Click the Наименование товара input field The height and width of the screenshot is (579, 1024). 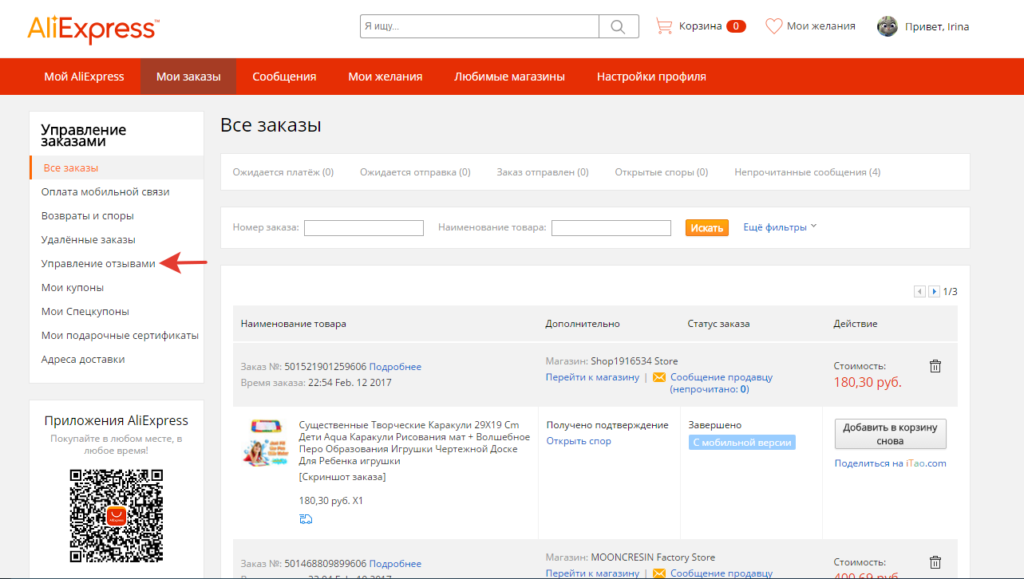pyautogui.click(x=611, y=228)
